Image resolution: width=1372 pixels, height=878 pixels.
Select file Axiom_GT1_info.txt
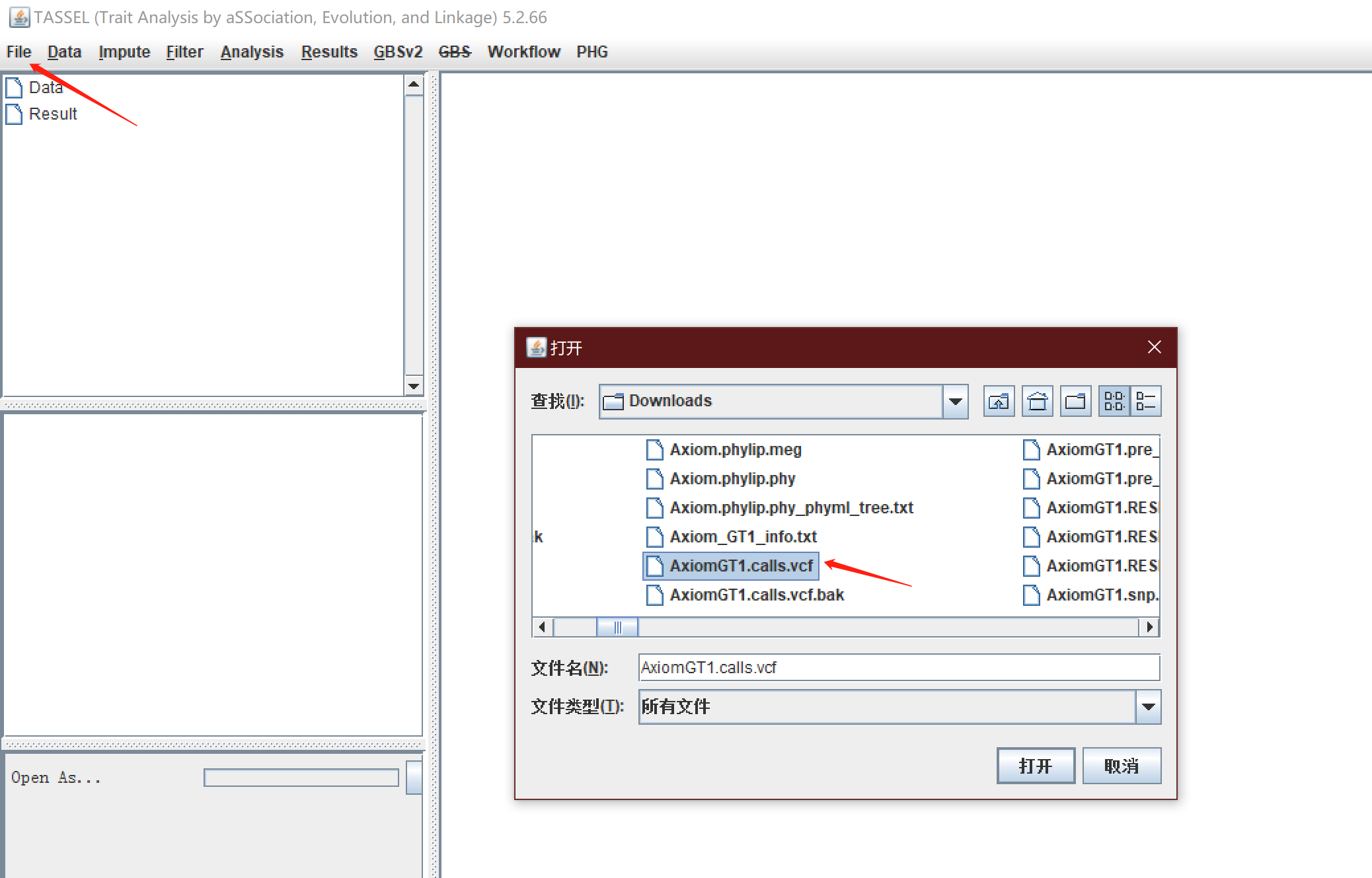[731, 536]
